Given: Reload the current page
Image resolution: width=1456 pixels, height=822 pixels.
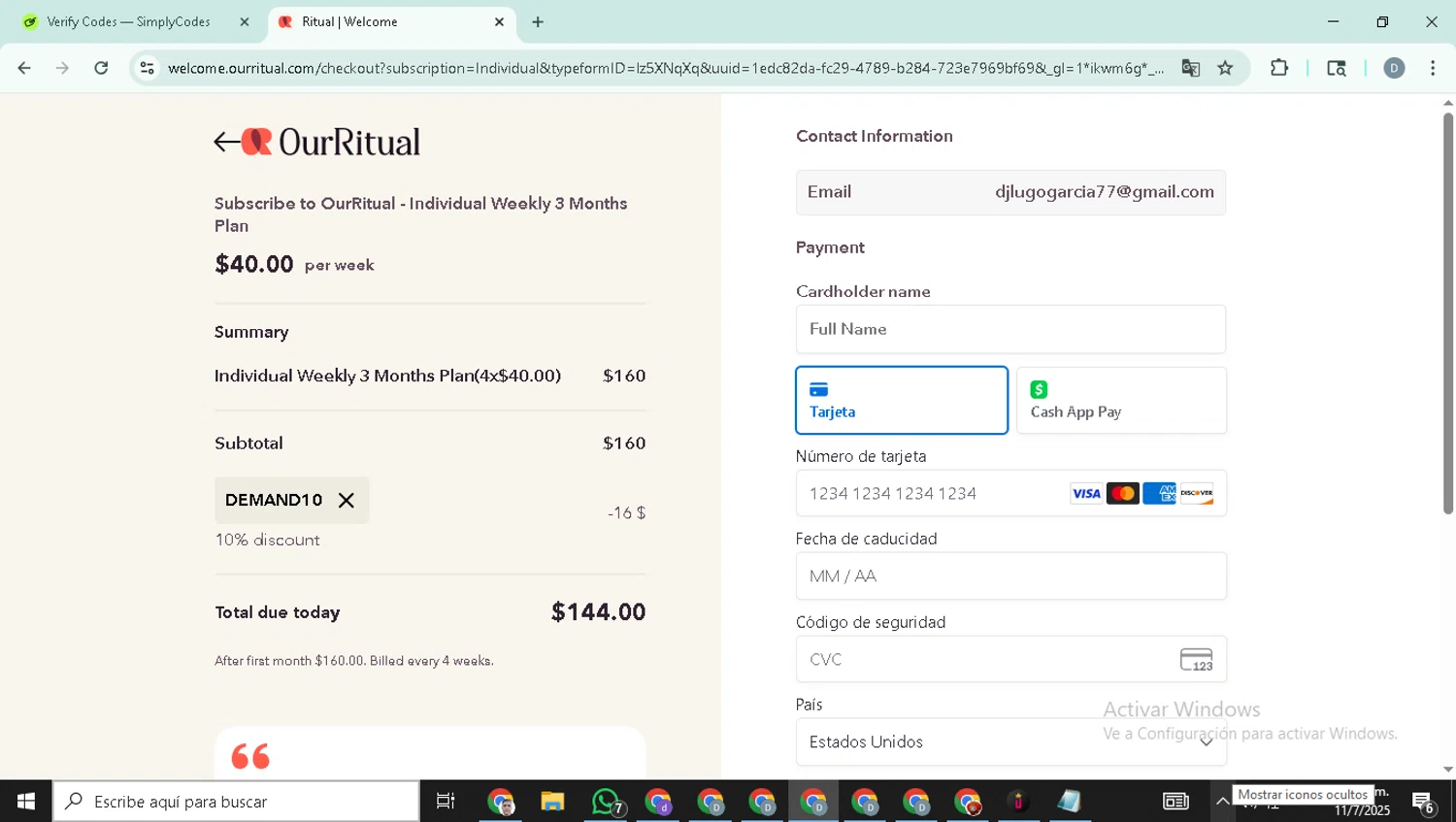Looking at the screenshot, I should [x=101, y=68].
